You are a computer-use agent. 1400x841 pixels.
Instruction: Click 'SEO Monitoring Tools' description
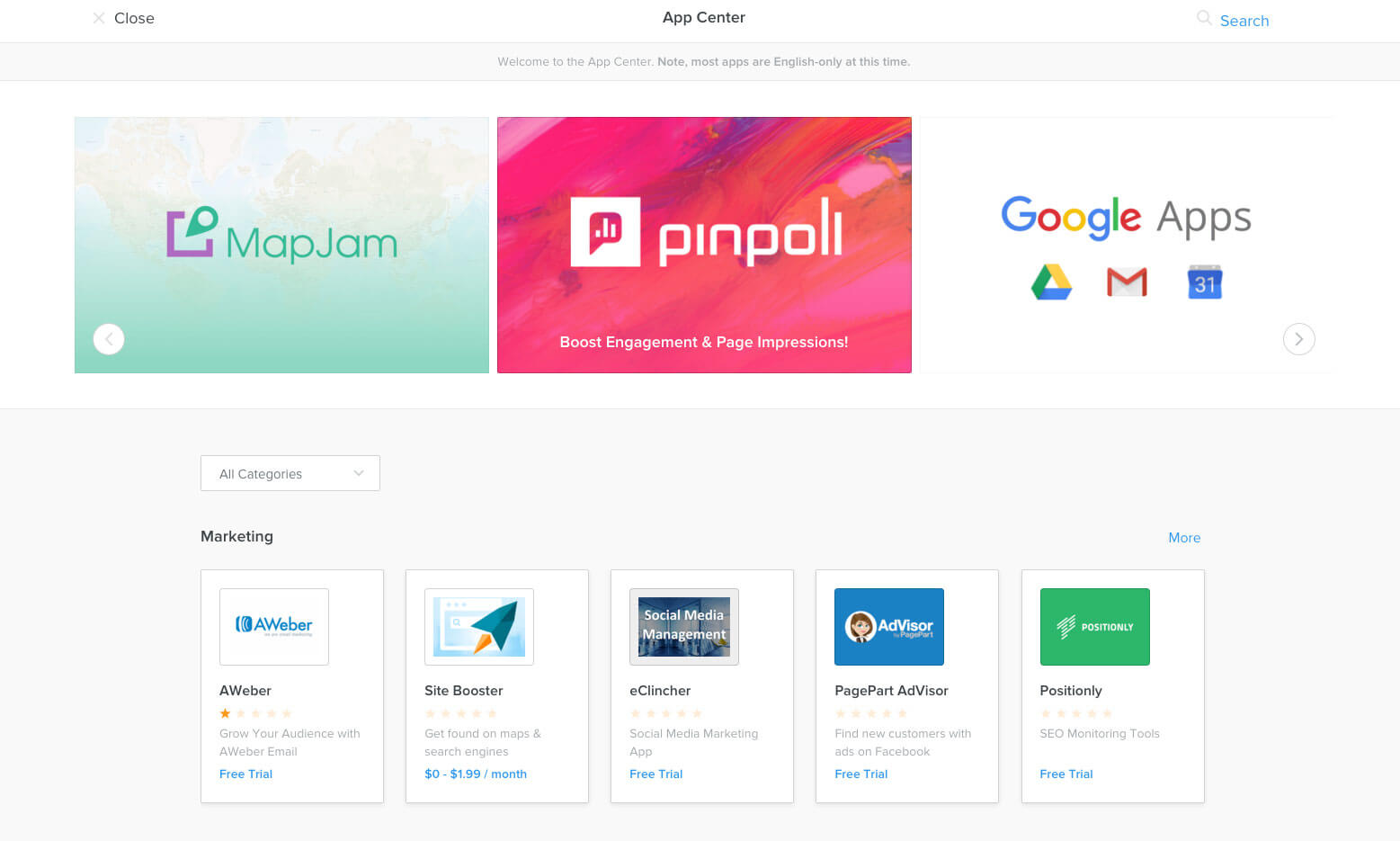tap(1100, 733)
